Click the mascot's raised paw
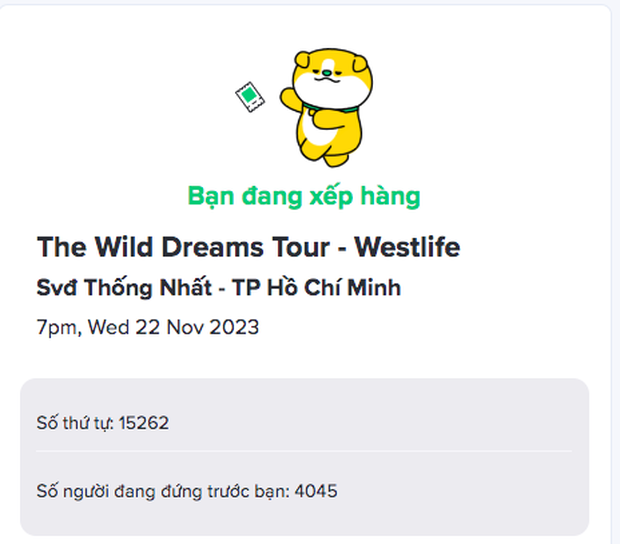The width and height of the screenshot is (620, 544). [x=289, y=101]
